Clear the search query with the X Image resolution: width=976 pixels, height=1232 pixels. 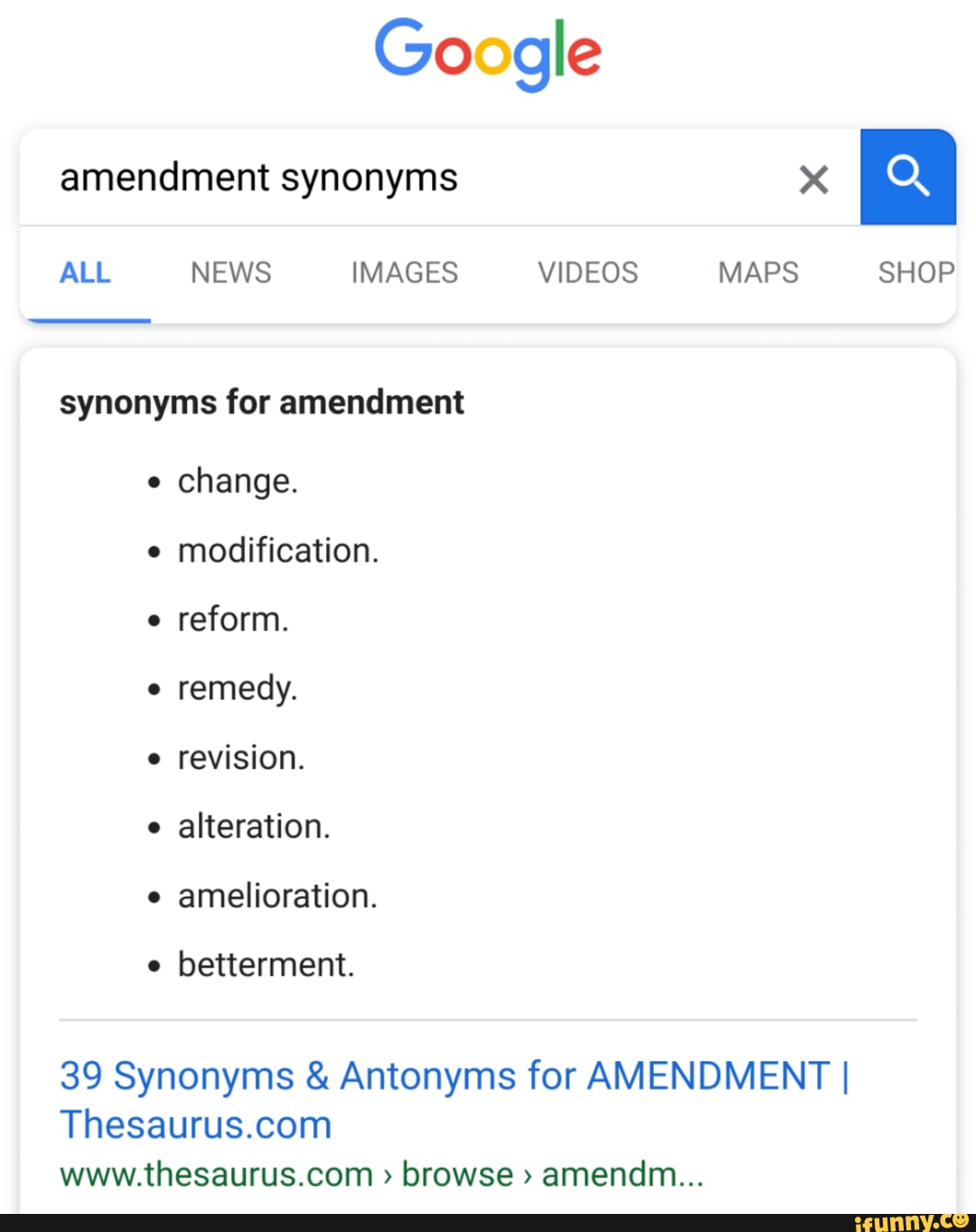(x=813, y=179)
